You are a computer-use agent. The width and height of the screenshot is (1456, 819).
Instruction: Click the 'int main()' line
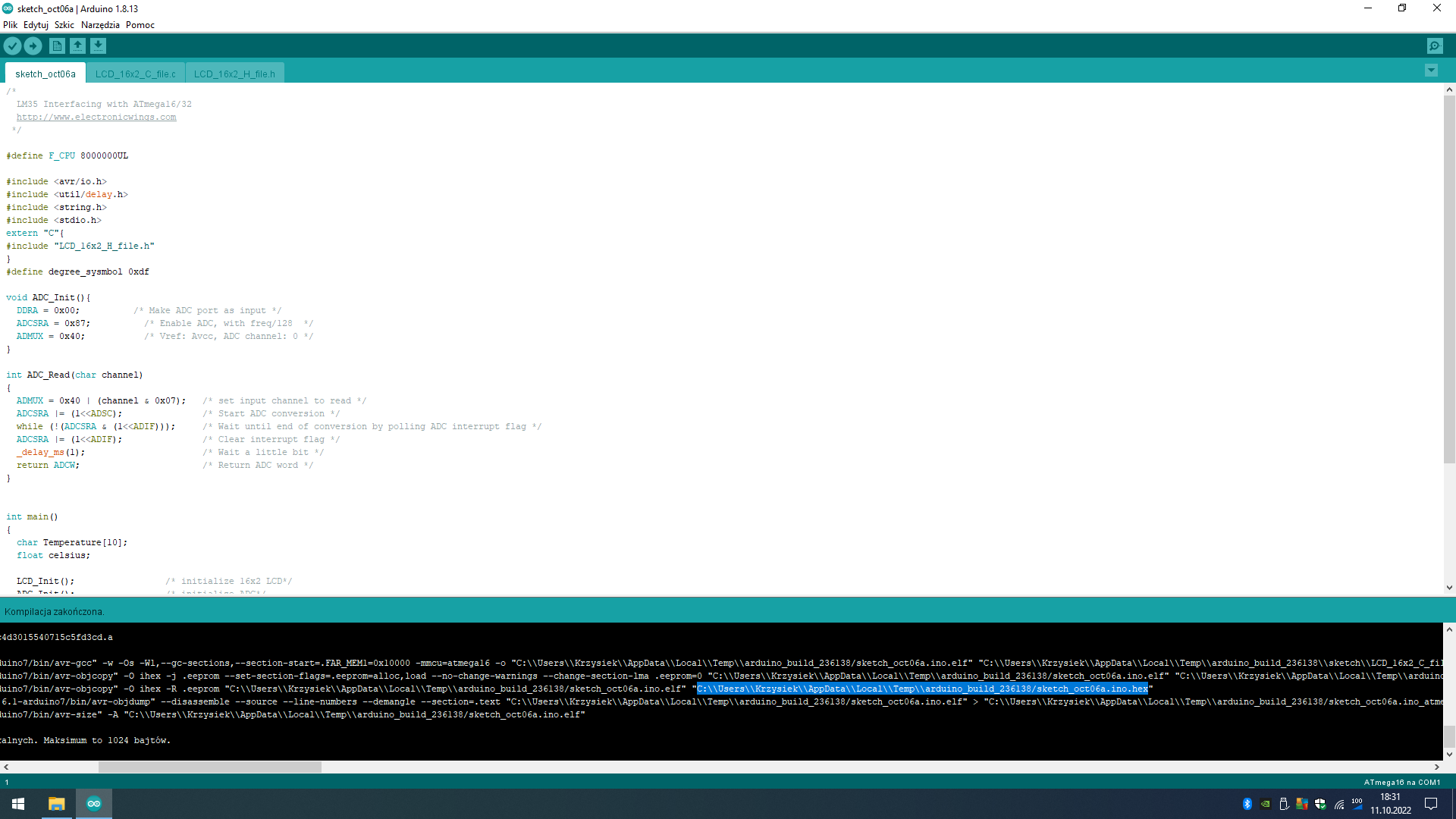(x=32, y=516)
